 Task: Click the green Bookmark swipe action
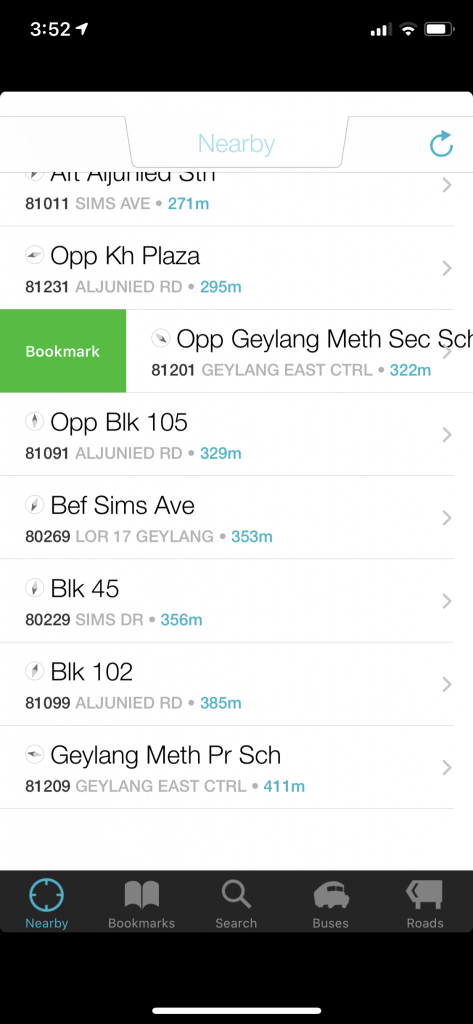click(x=63, y=351)
